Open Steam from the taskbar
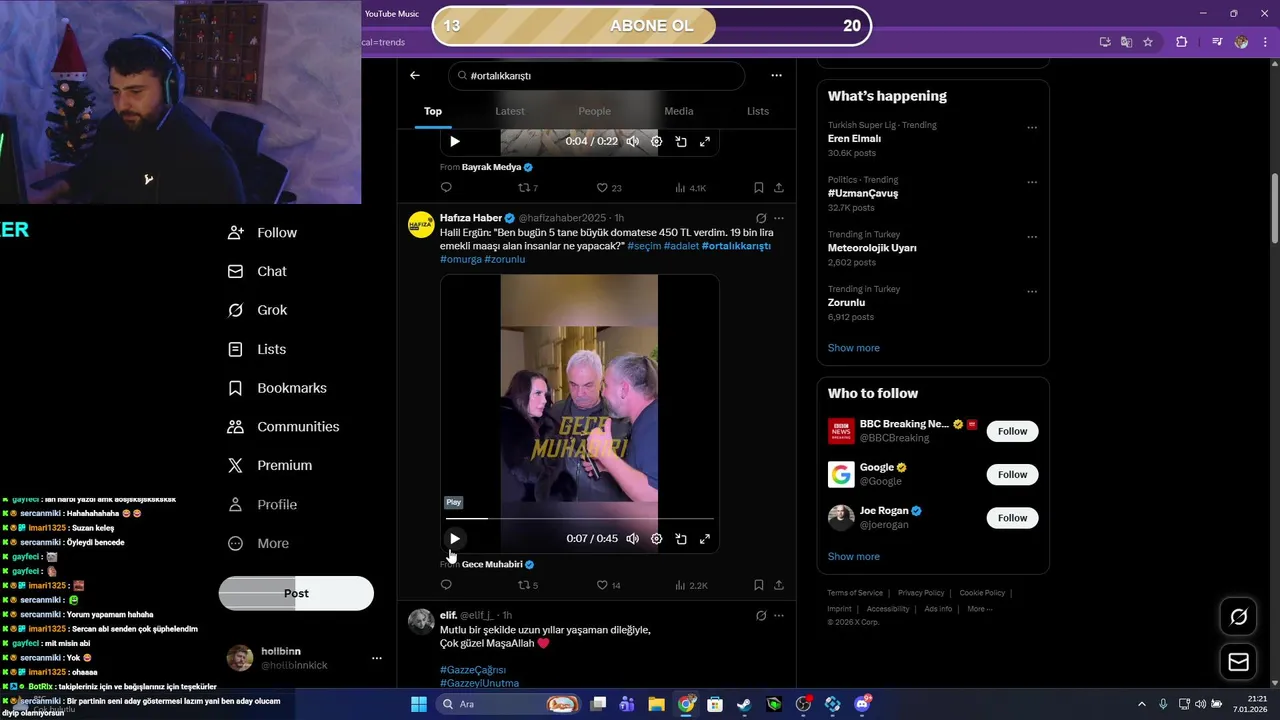Screen dimensions: 1280x720 (x=744, y=704)
